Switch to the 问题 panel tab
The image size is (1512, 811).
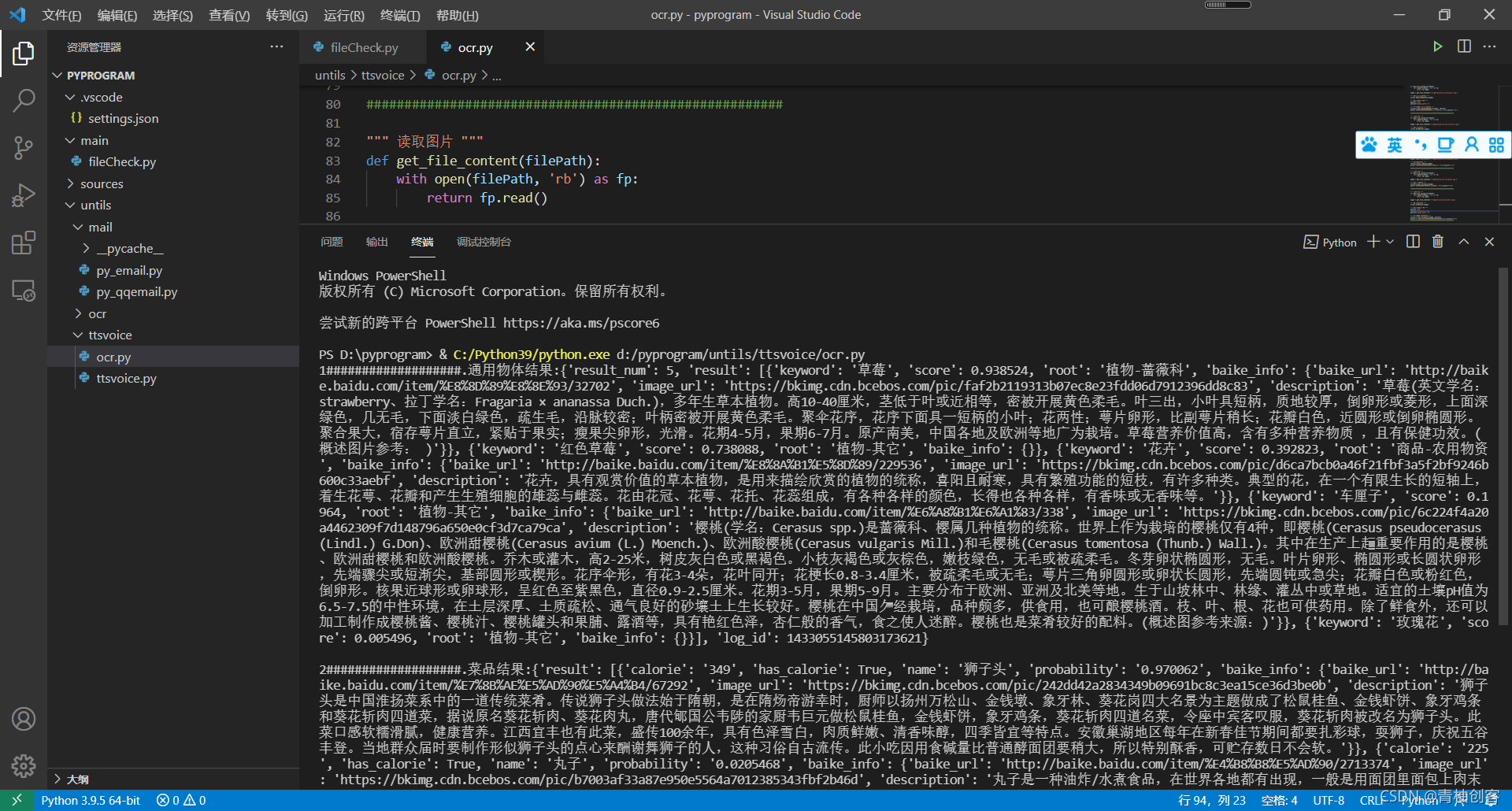tap(332, 242)
